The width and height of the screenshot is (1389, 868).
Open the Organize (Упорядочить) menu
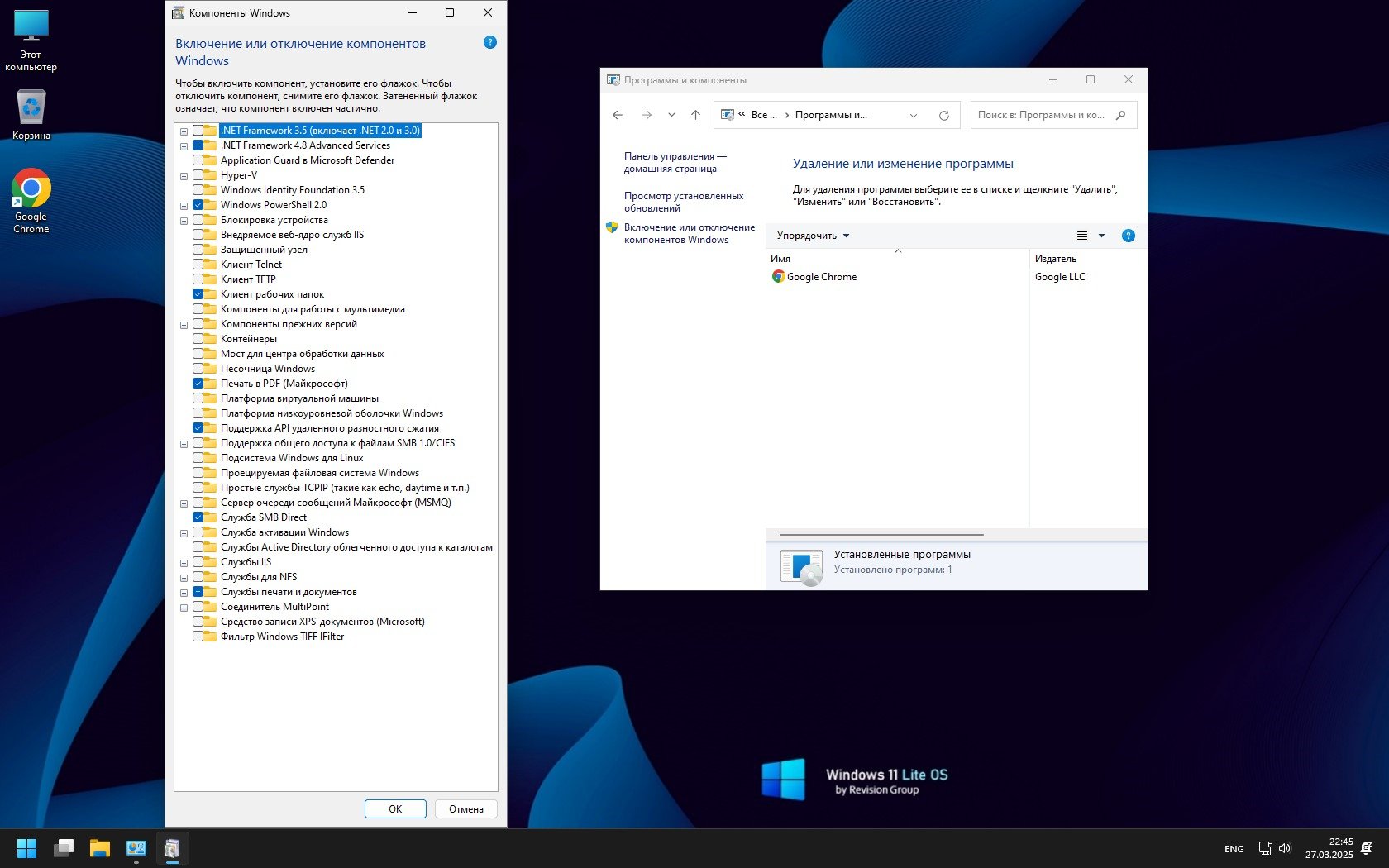(812, 236)
